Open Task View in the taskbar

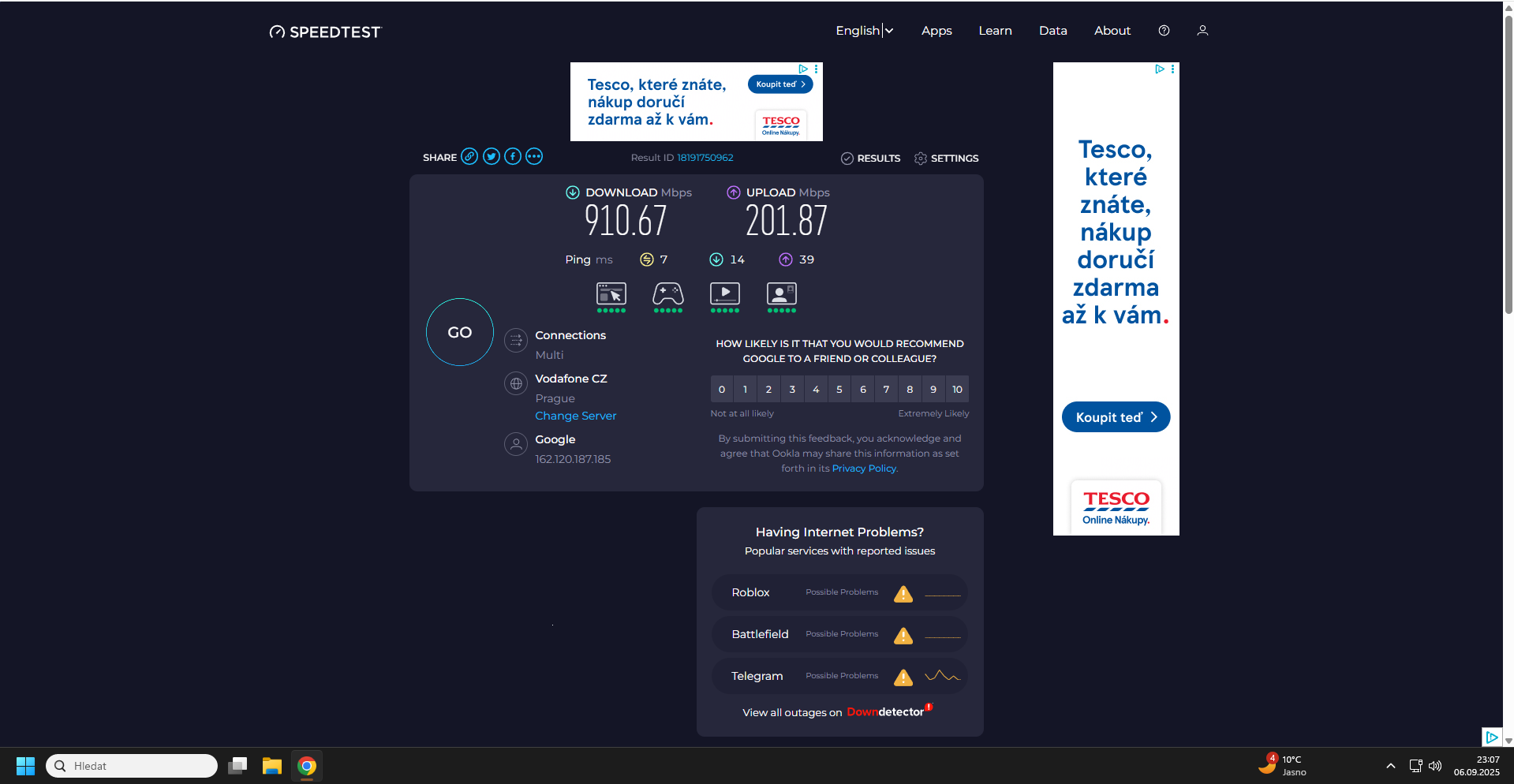coord(237,766)
